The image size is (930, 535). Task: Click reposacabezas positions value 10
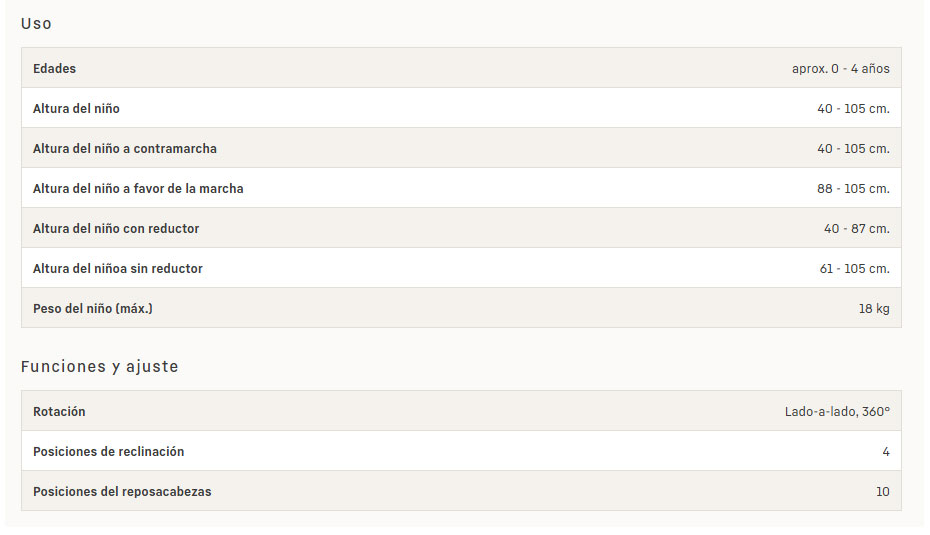[883, 492]
